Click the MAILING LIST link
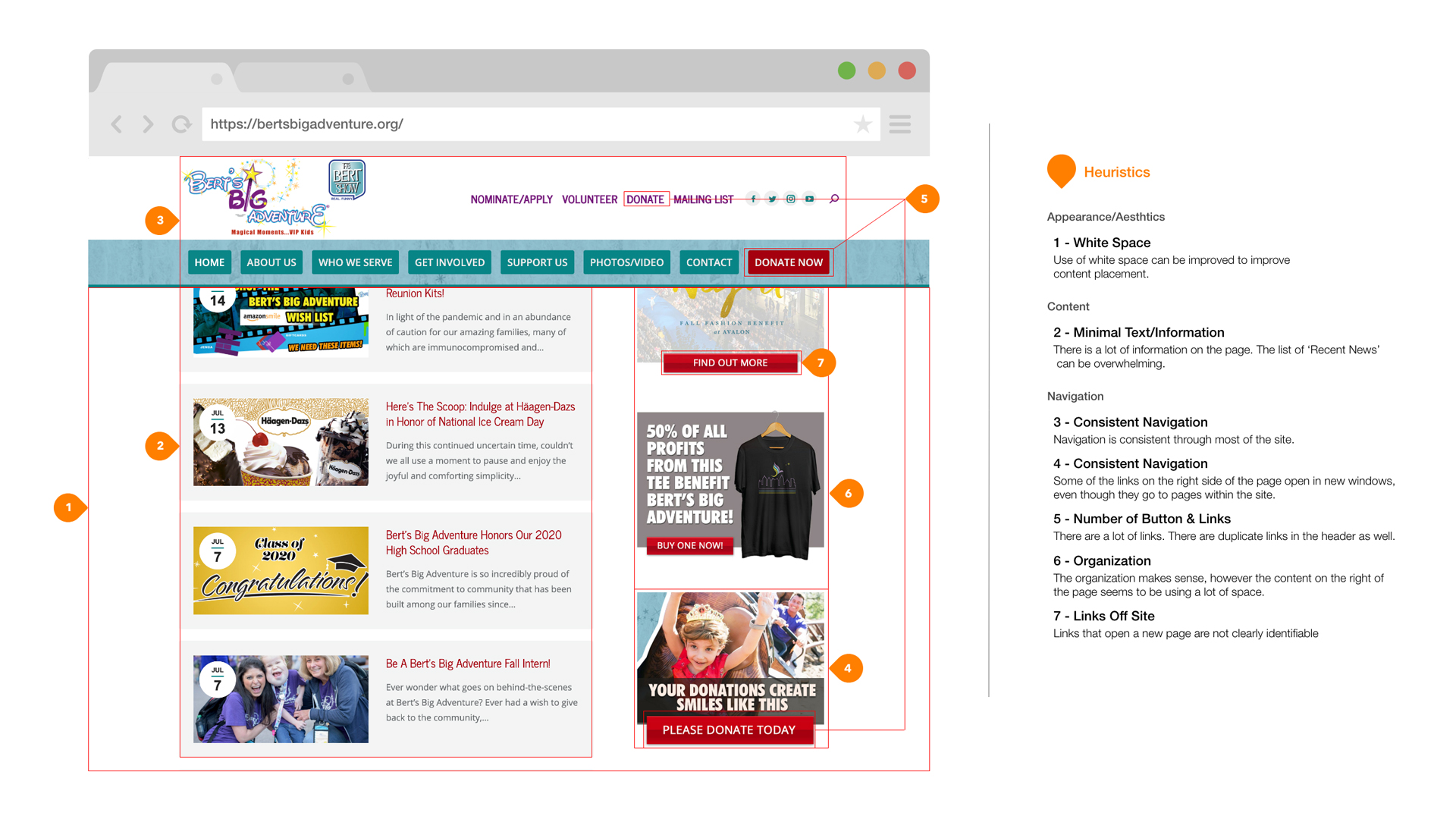The image size is (1456, 819). [704, 199]
